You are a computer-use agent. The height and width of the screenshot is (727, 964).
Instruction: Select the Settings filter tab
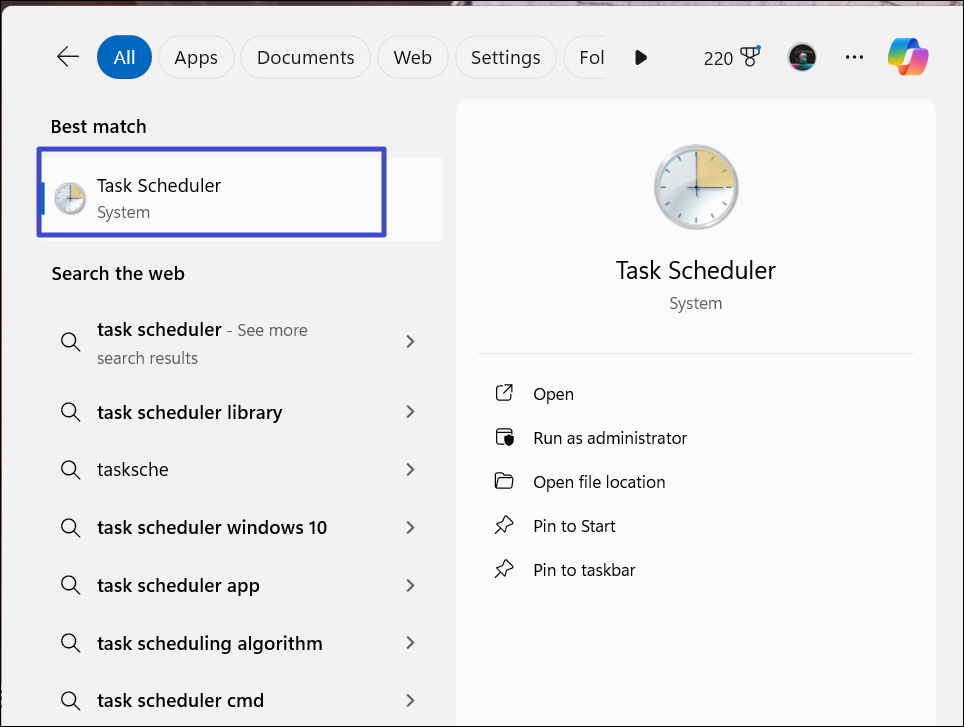pos(505,57)
